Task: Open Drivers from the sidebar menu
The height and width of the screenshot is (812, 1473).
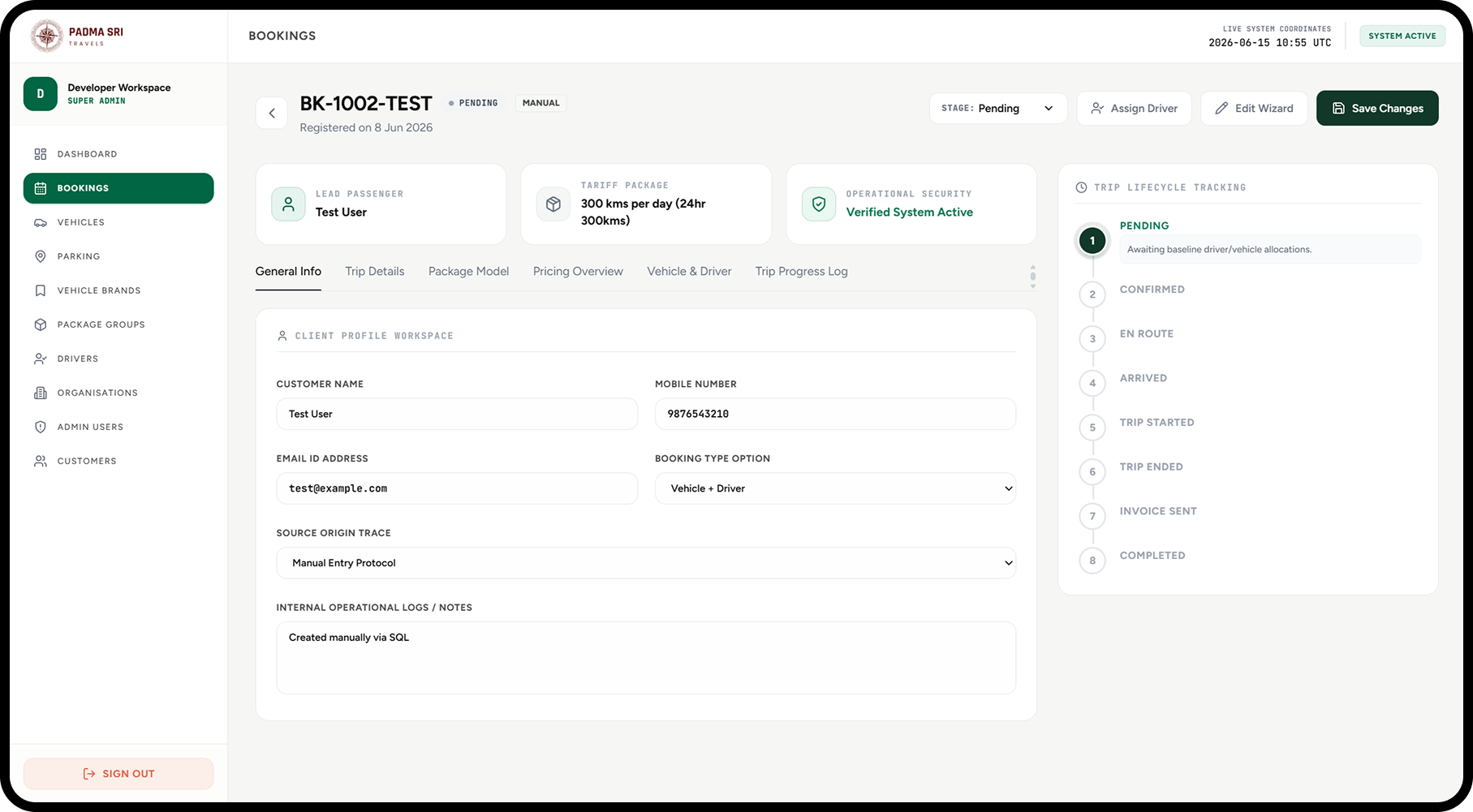Action: pyautogui.click(x=118, y=359)
